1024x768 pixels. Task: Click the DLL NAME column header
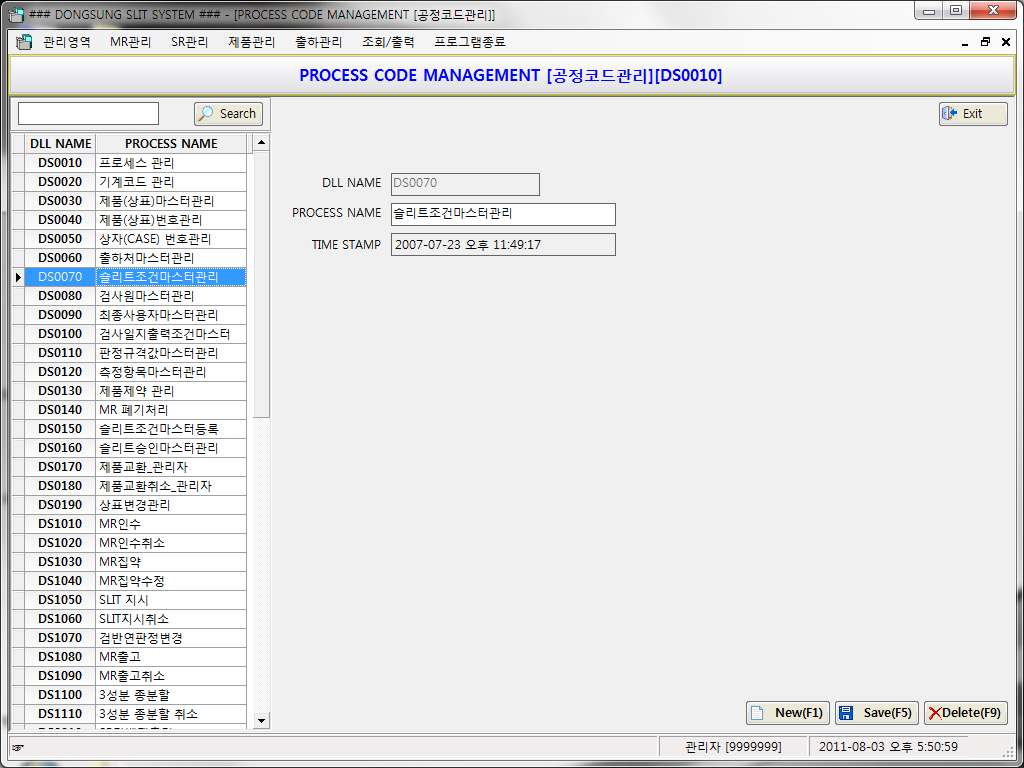60,144
